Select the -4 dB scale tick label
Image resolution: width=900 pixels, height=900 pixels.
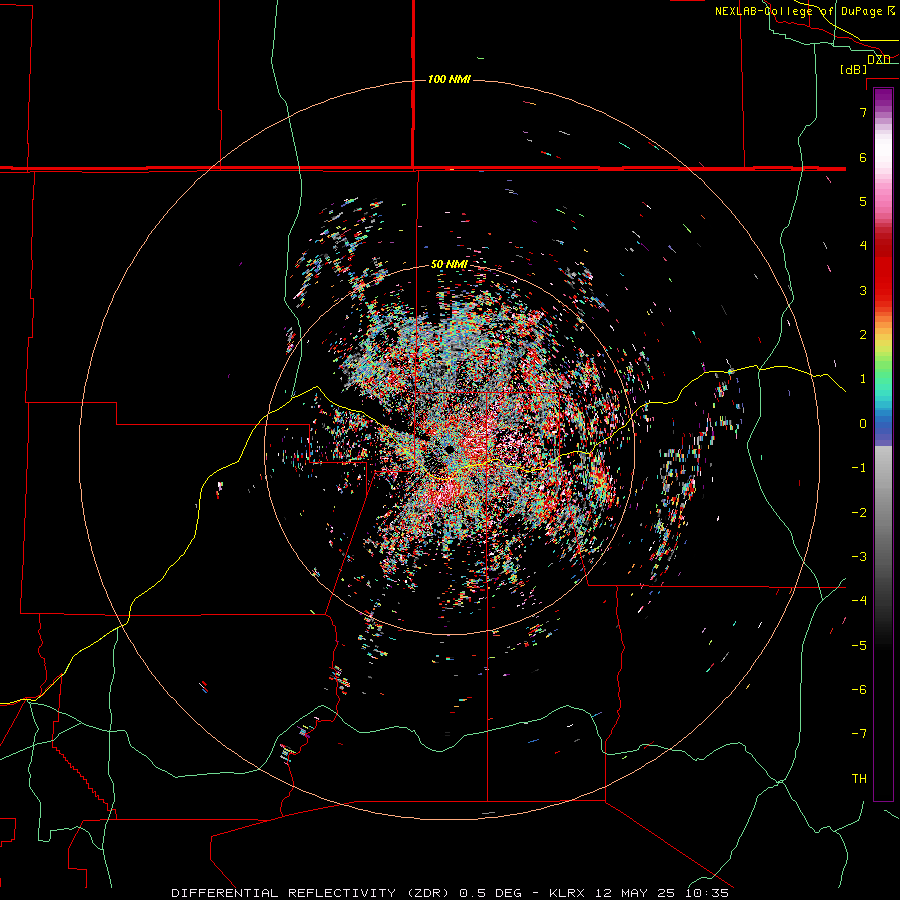coord(859,601)
